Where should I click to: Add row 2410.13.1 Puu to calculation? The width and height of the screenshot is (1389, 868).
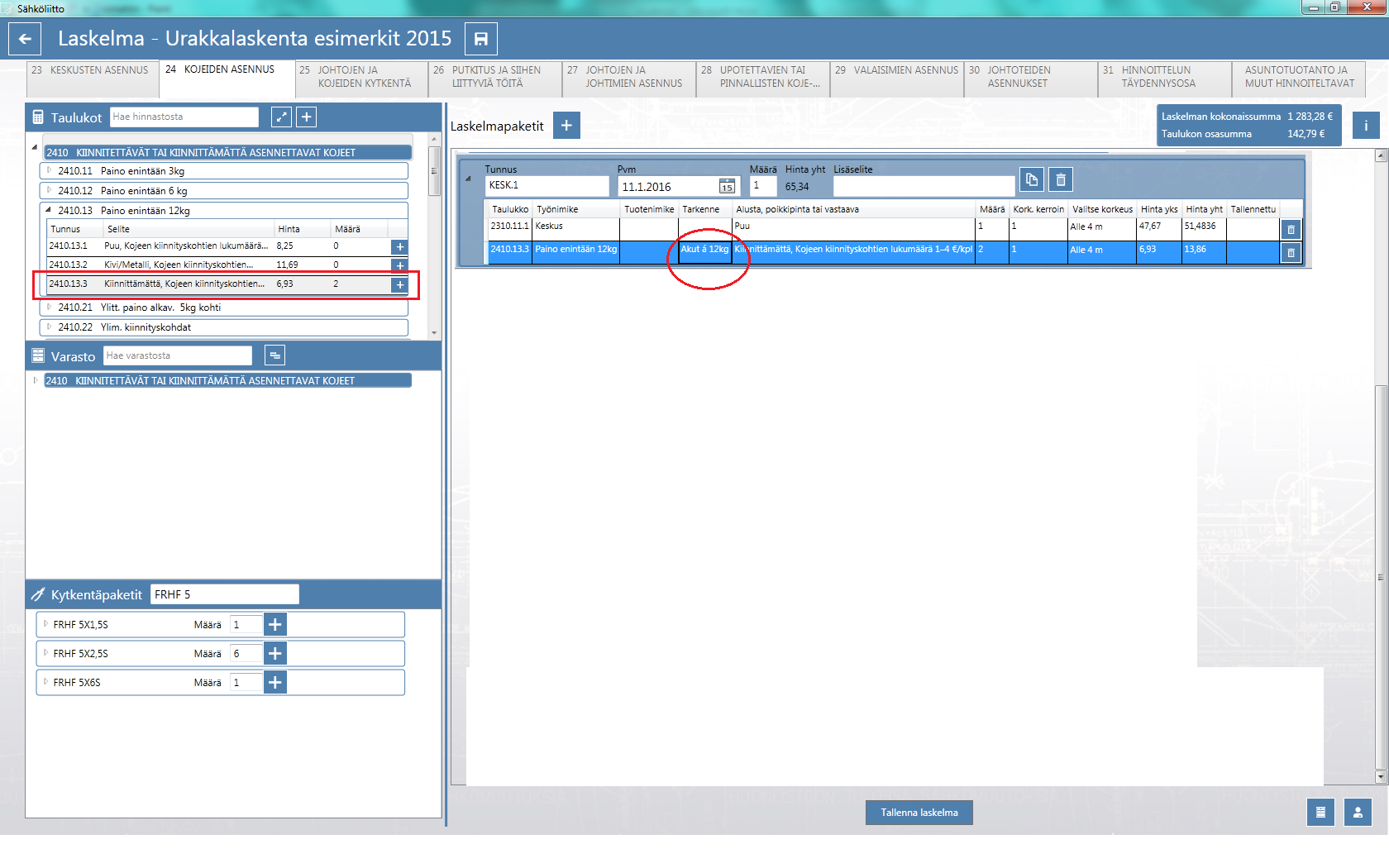(399, 246)
